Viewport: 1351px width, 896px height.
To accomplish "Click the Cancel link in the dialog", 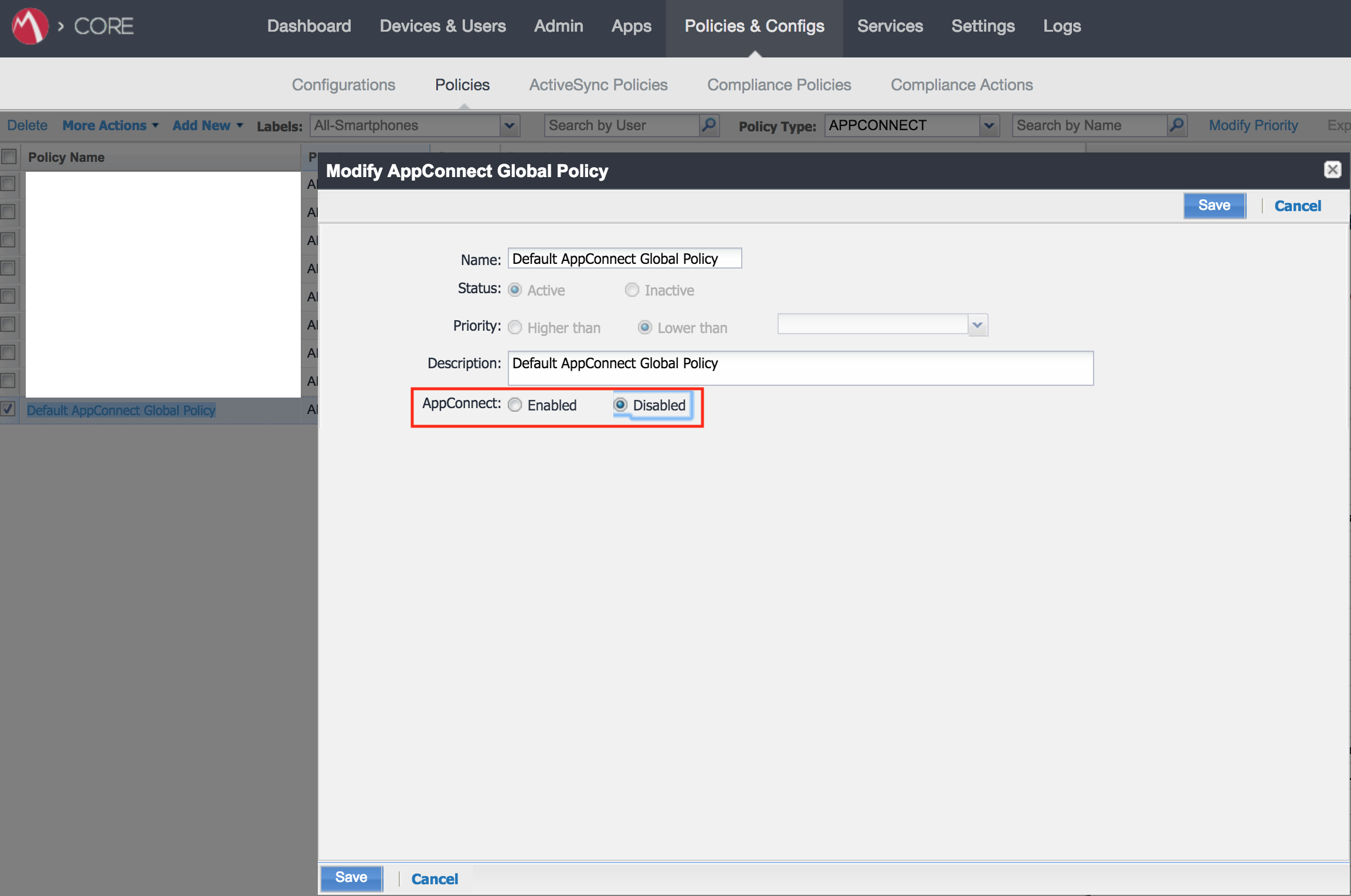I will 1298,205.
